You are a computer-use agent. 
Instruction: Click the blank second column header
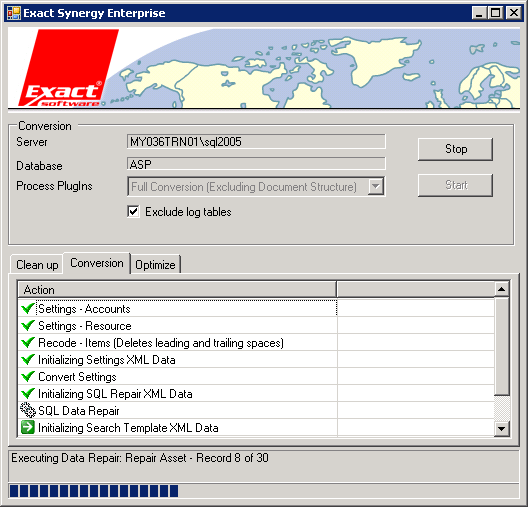(x=416, y=290)
